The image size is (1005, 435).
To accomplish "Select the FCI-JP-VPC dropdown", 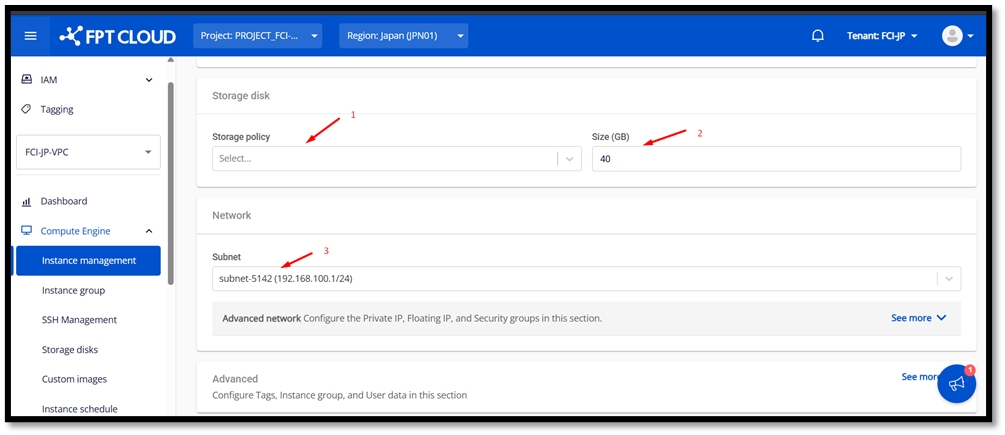I will coord(89,152).
